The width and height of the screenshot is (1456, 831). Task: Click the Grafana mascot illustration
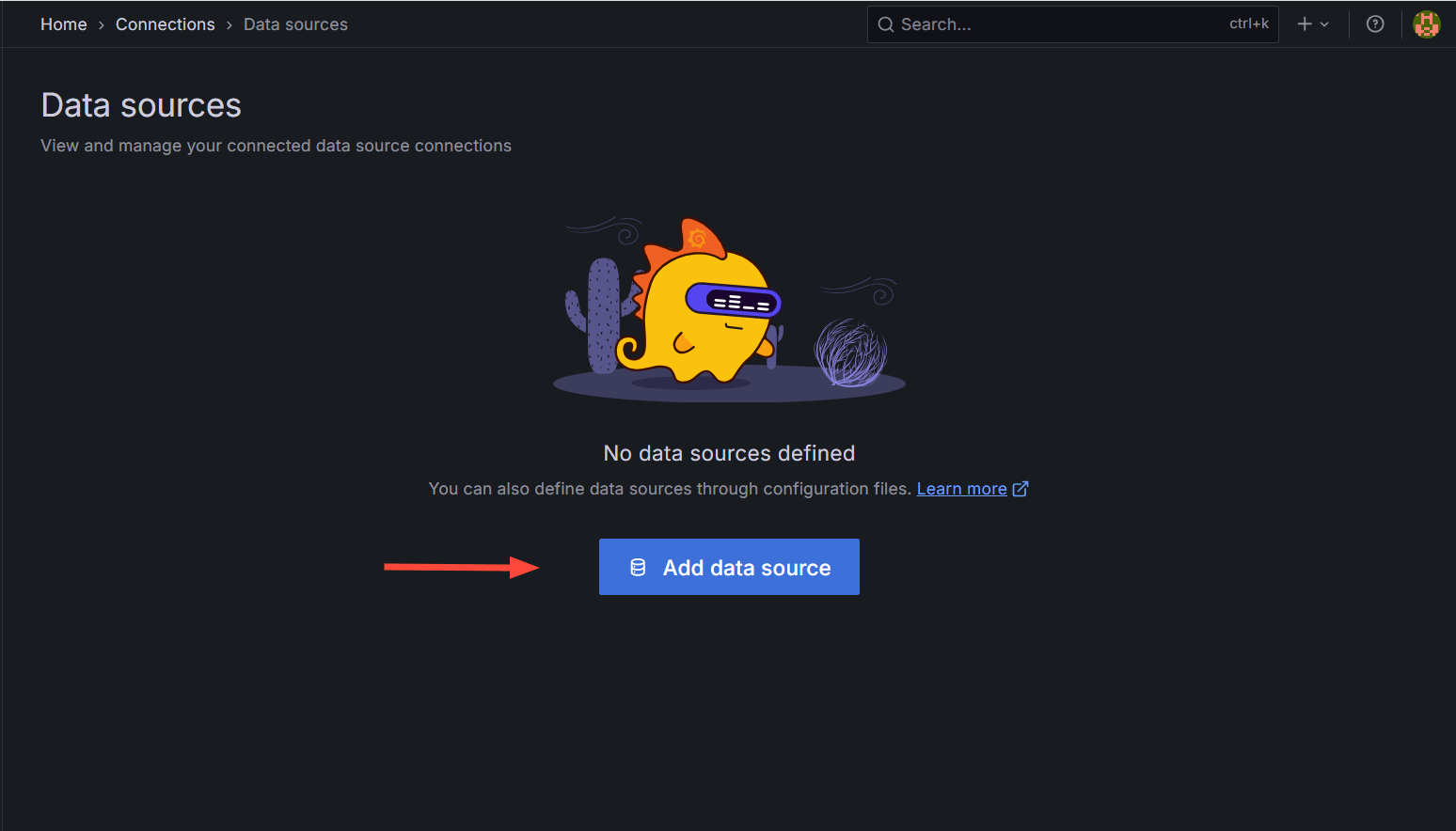click(x=729, y=306)
